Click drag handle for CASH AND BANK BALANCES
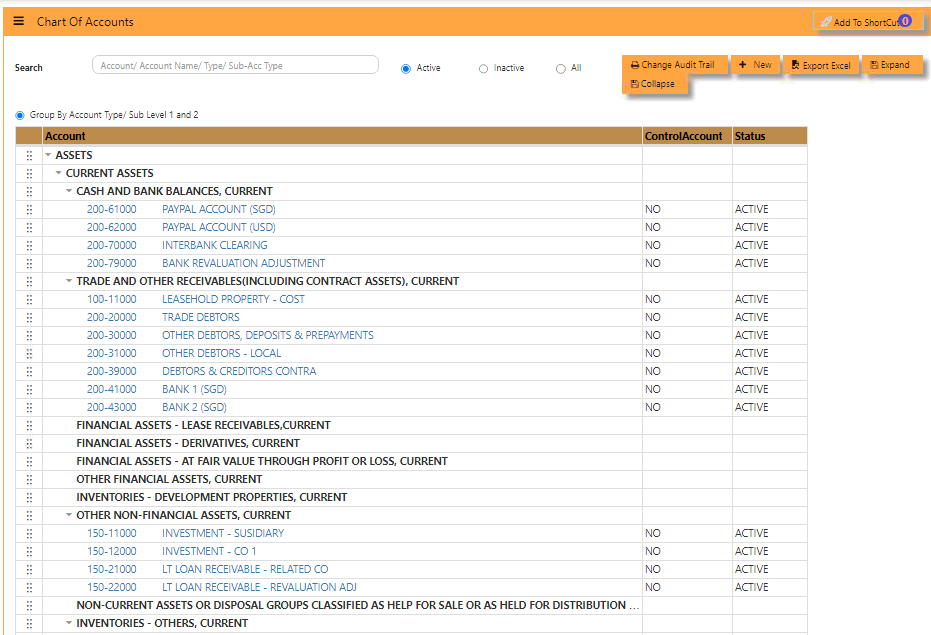The image size is (931, 635). (x=29, y=191)
